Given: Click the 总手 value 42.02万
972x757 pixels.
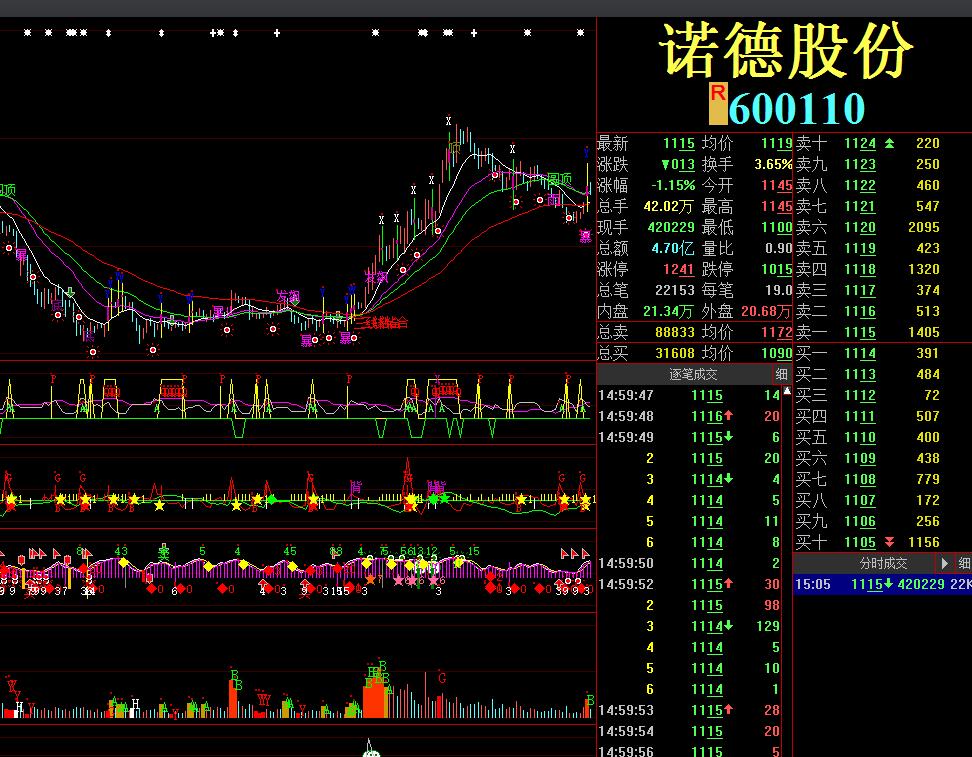Looking at the screenshot, I should coord(668,206).
